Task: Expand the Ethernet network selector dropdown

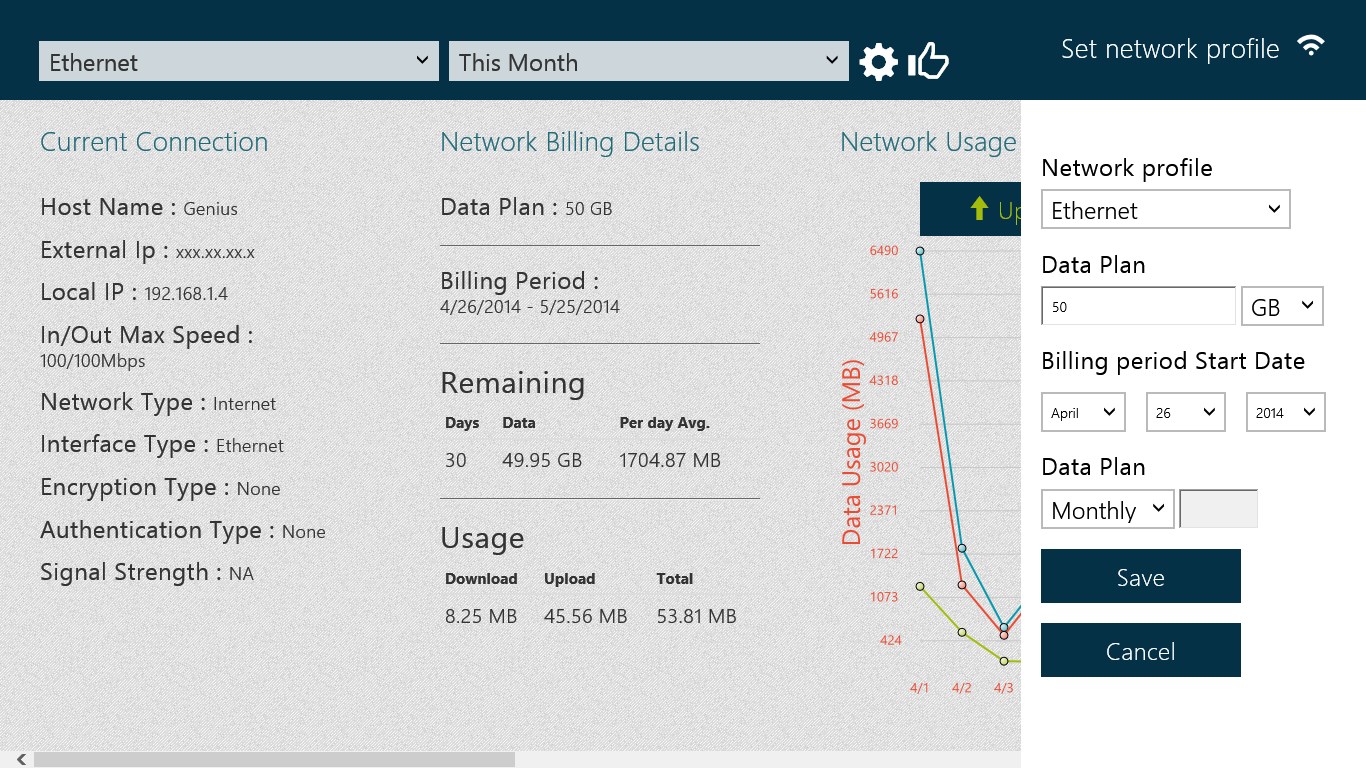Action: pyautogui.click(x=238, y=62)
